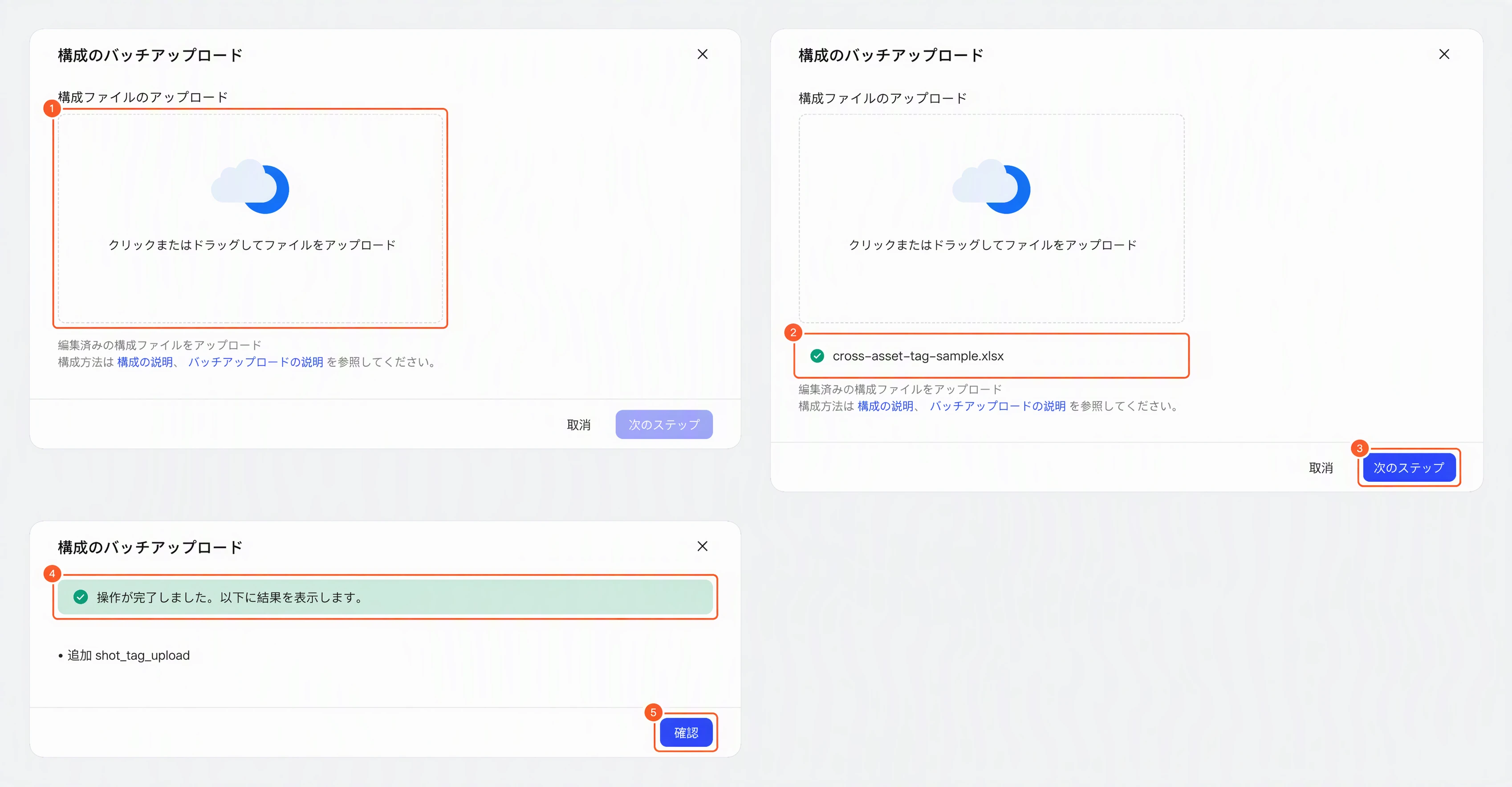Viewport: 1512px width, 787px height.
Task: Click the 構成ファイルのアップロード label in the right dialog
Action: tap(882, 98)
